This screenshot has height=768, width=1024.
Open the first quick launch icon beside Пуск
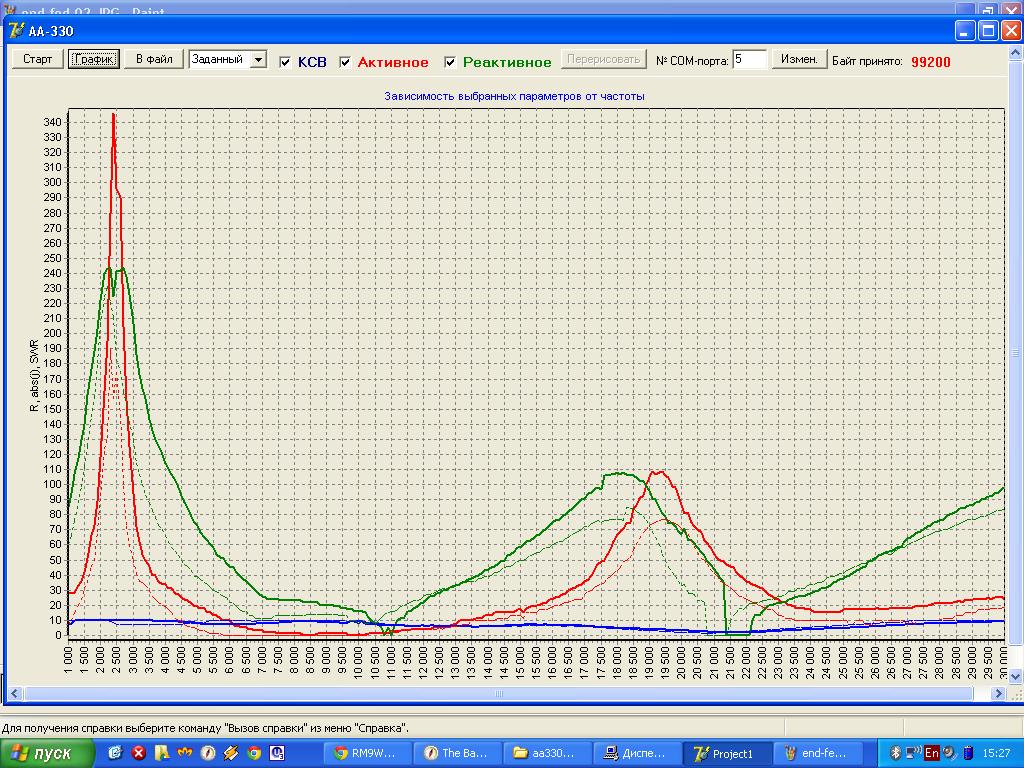115,753
